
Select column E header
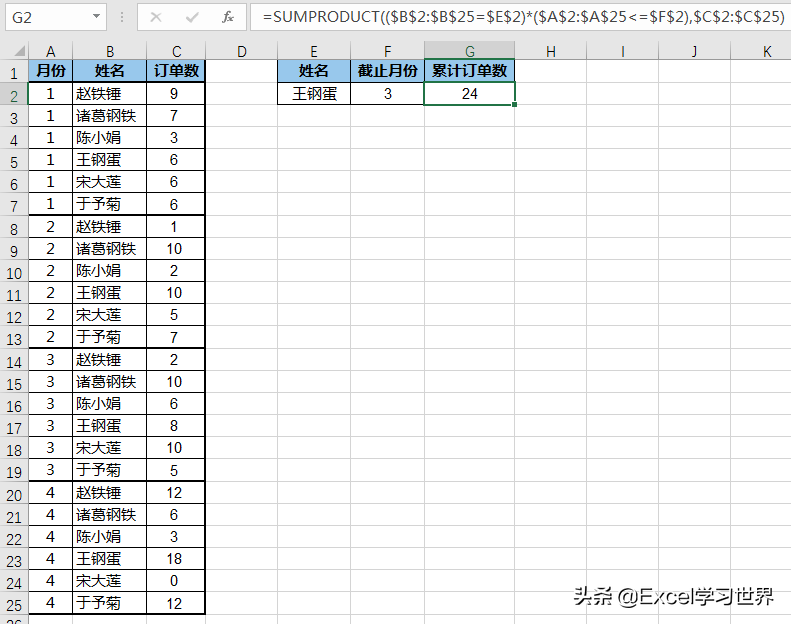pos(314,51)
